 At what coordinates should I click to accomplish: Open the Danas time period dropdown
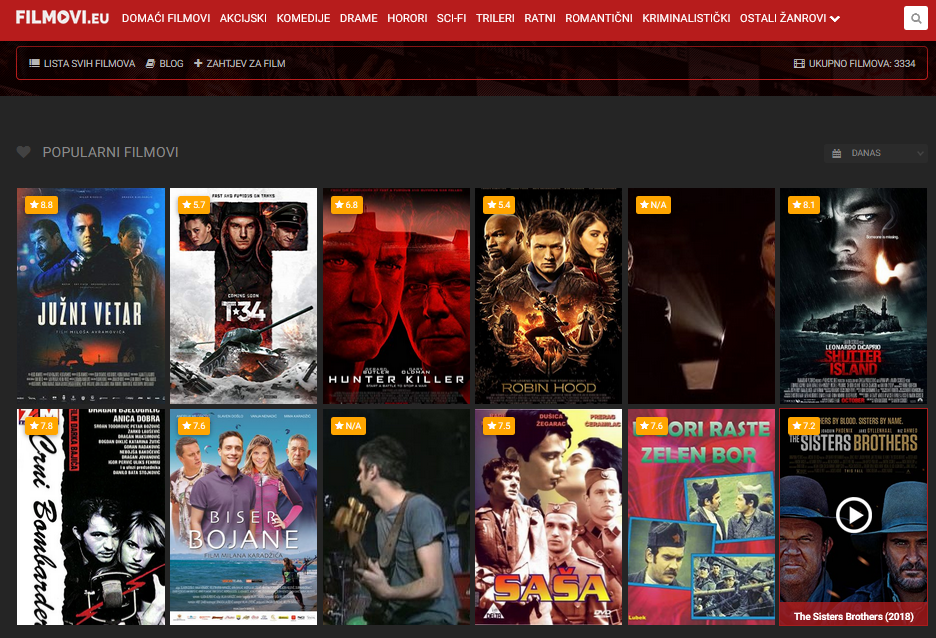(x=876, y=153)
